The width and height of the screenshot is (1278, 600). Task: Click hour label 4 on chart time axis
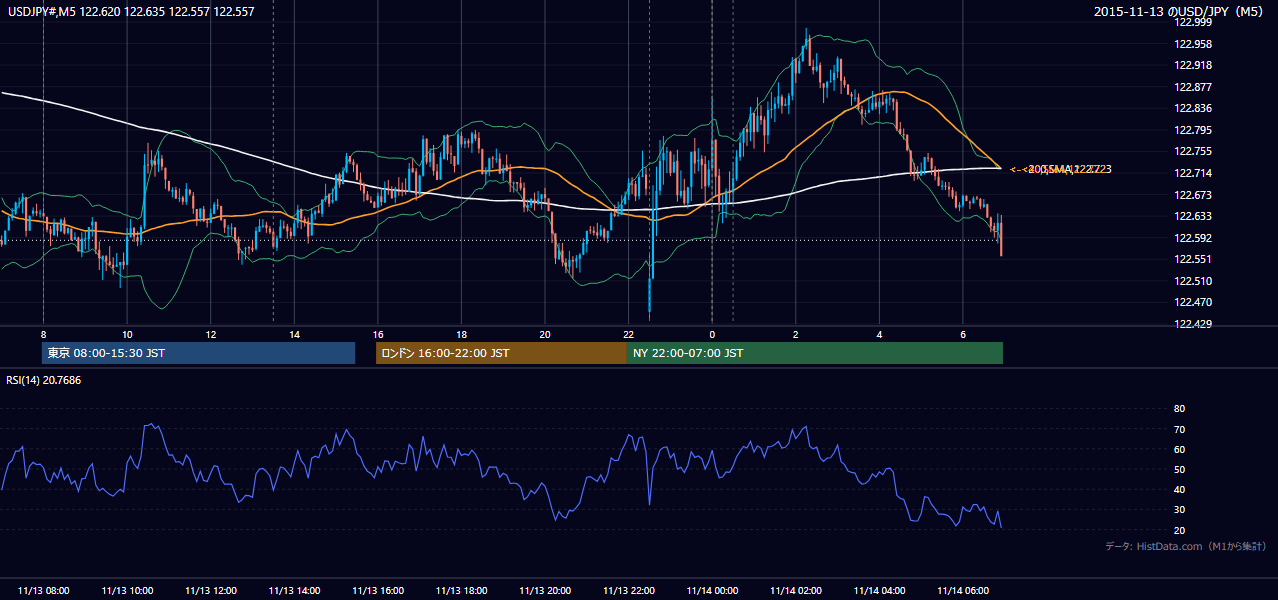tap(879, 334)
